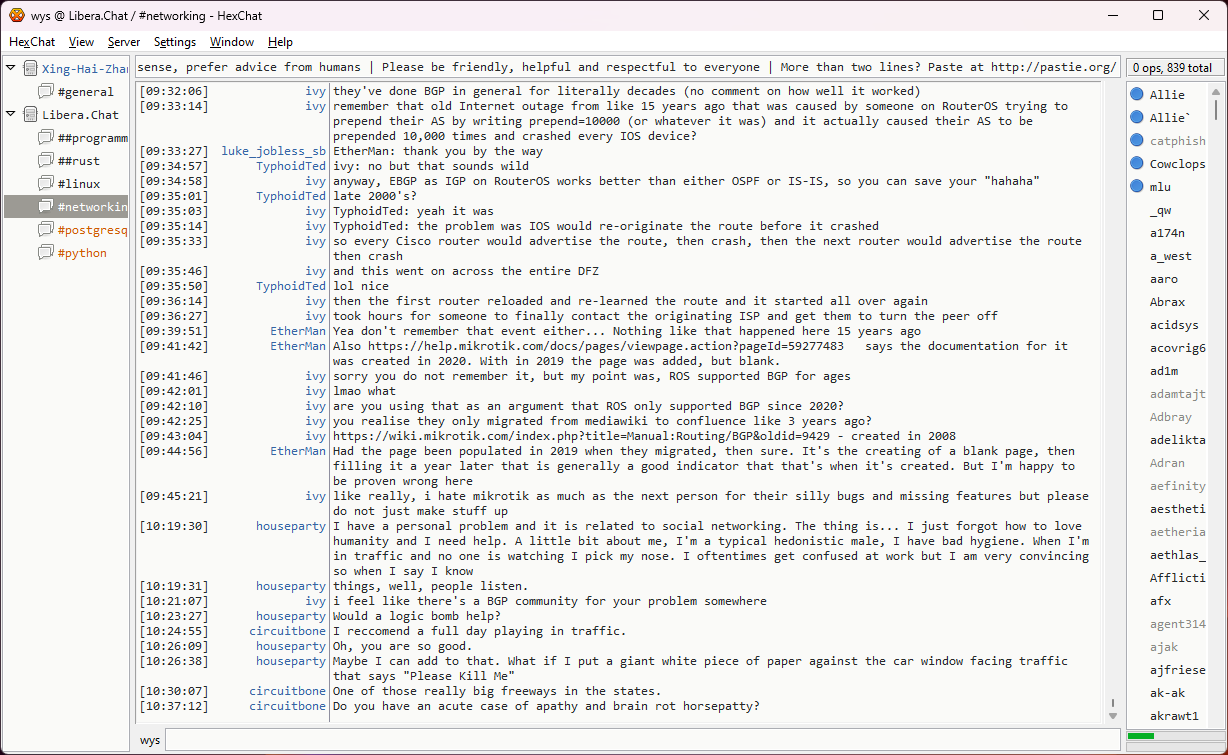Click the EtherMan nickname at 09:39:51
The image size is (1228, 755).
point(298,331)
